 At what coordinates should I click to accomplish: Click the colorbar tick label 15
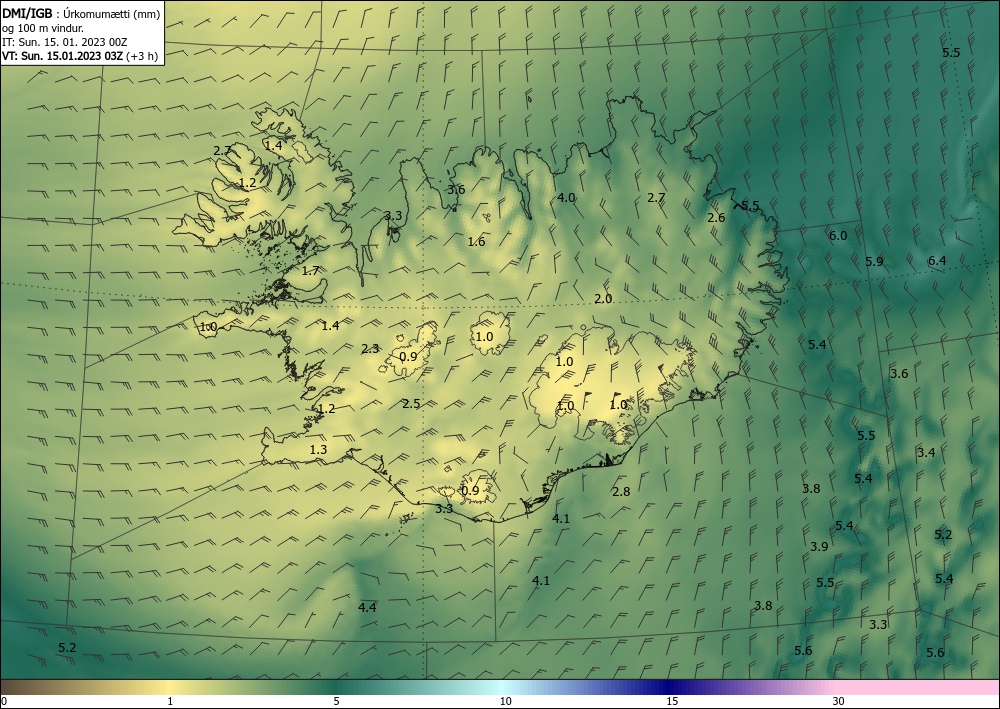tap(672, 701)
